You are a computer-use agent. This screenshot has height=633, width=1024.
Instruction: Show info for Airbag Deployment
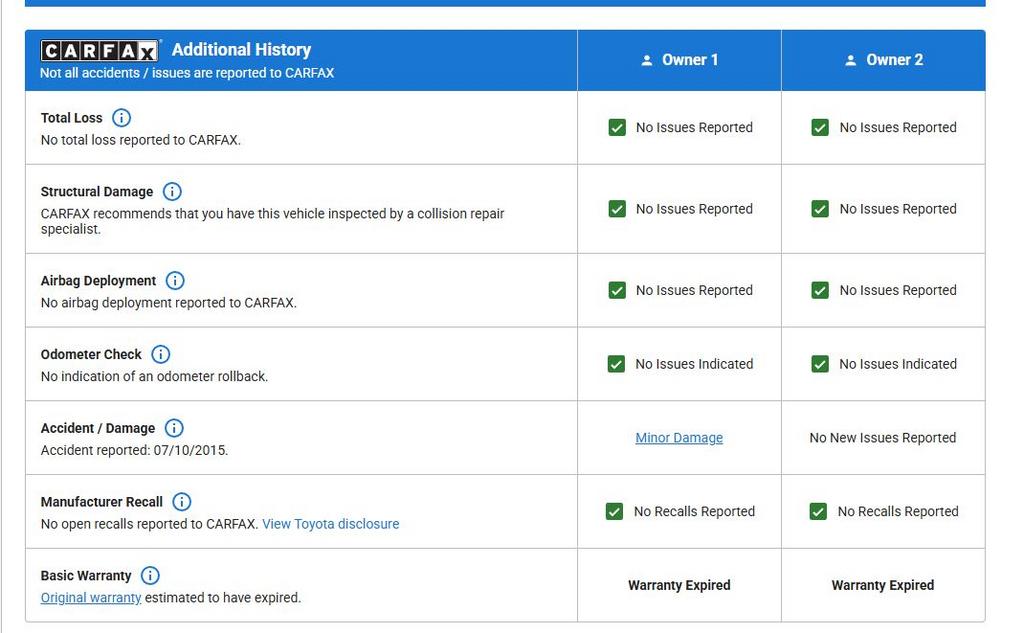pos(174,280)
